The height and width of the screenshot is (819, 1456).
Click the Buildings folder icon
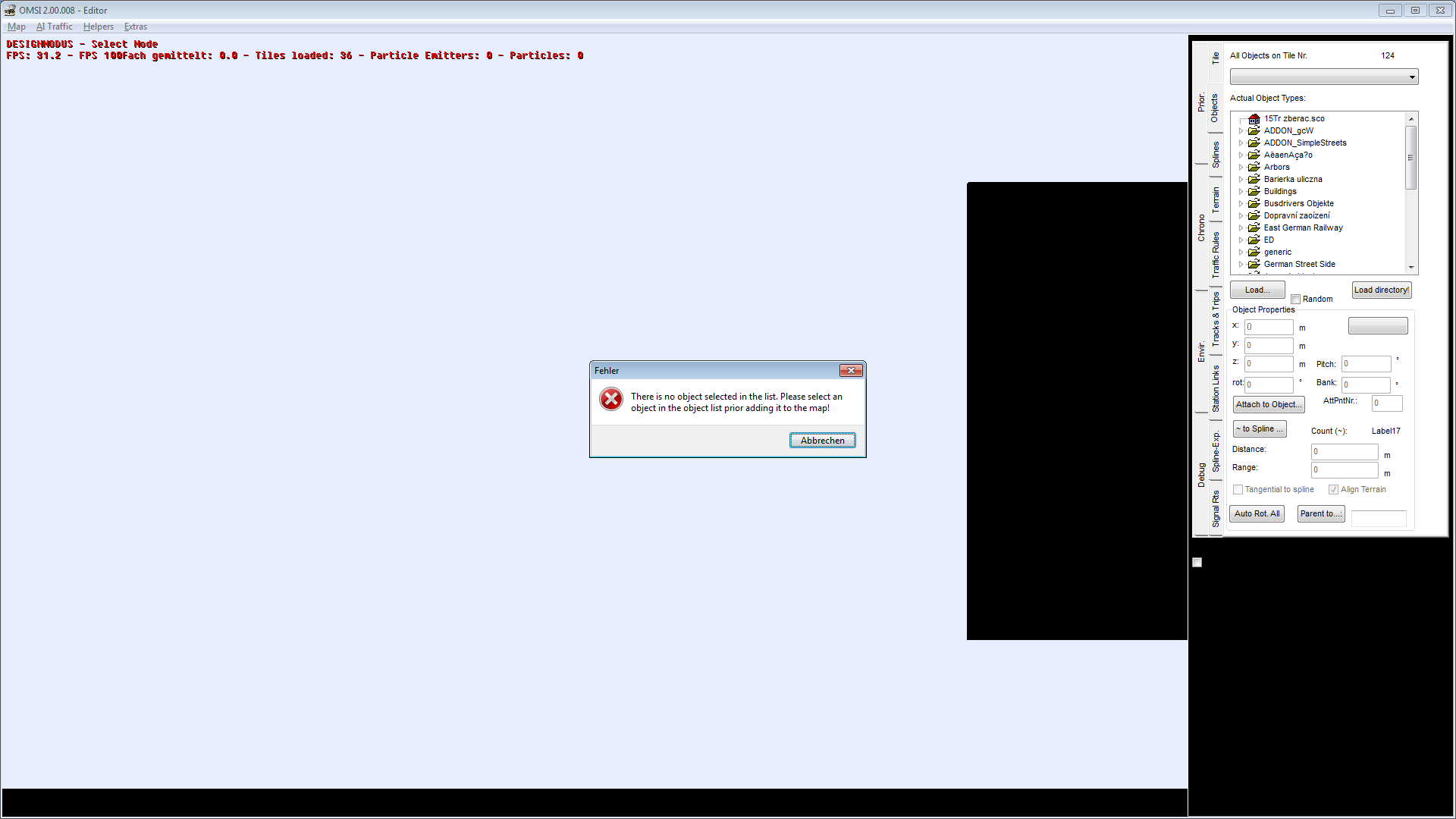coord(1254,192)
